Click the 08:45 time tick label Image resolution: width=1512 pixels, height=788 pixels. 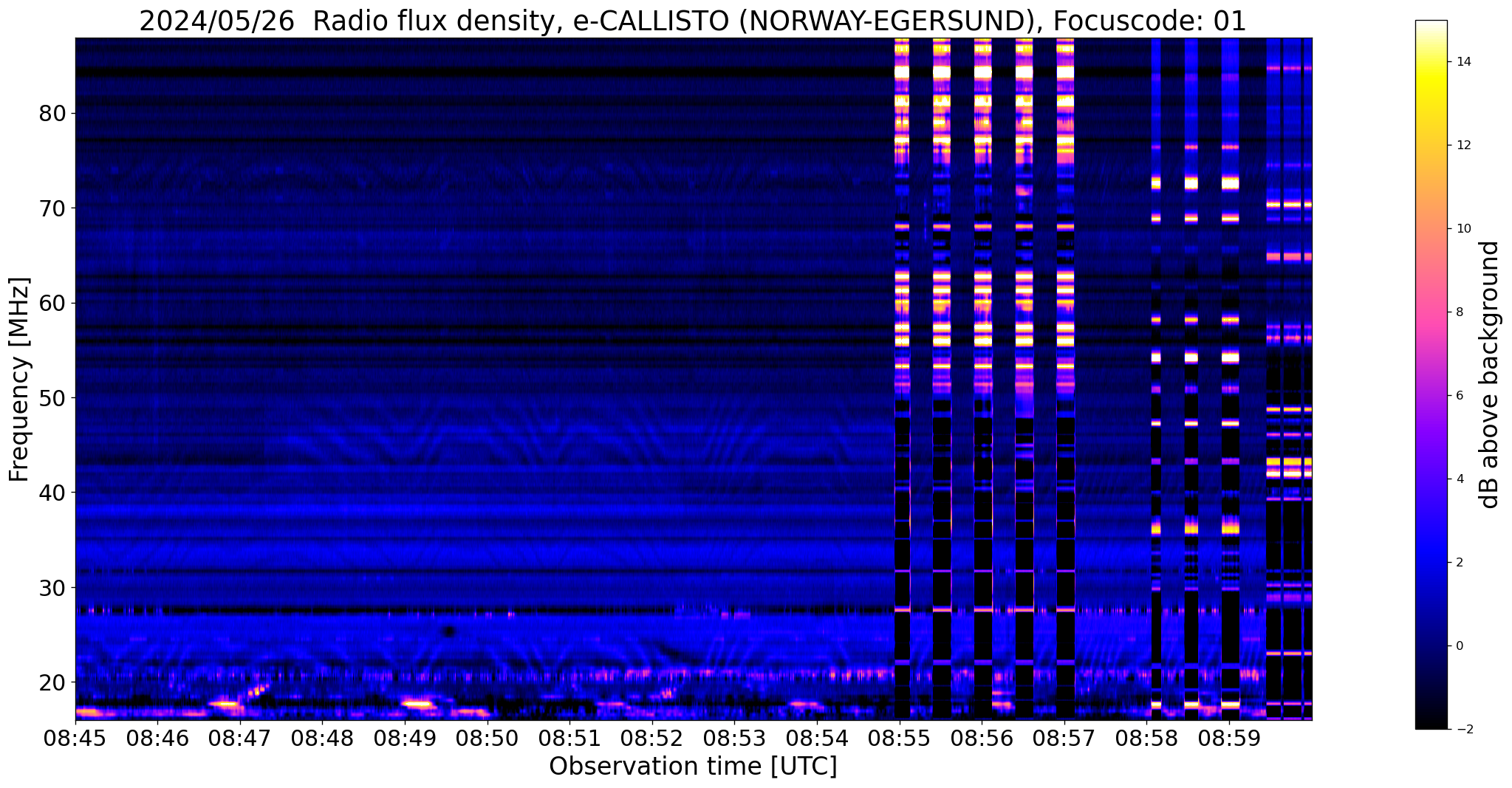tap(75, 737)
